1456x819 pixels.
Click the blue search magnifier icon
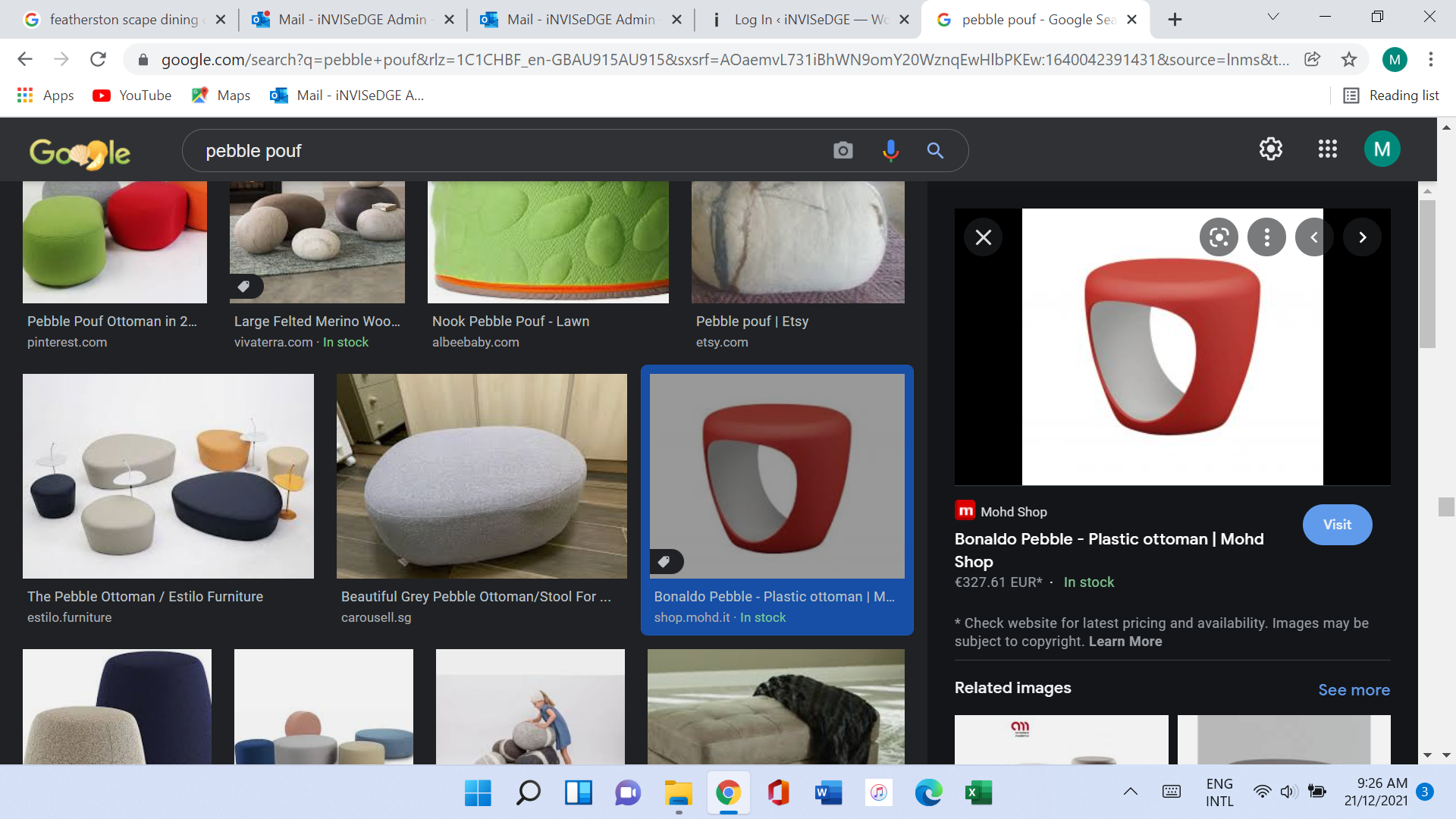point(935,151)
